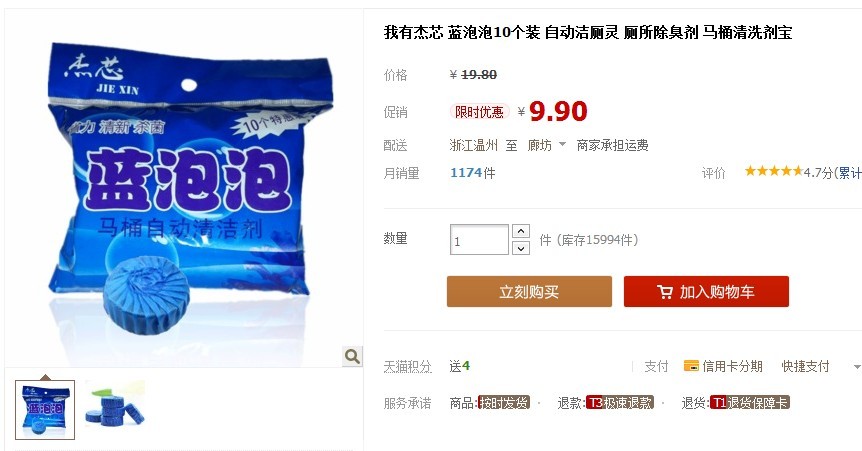Click the main product image of 蓝泡泡

(184, 187)
